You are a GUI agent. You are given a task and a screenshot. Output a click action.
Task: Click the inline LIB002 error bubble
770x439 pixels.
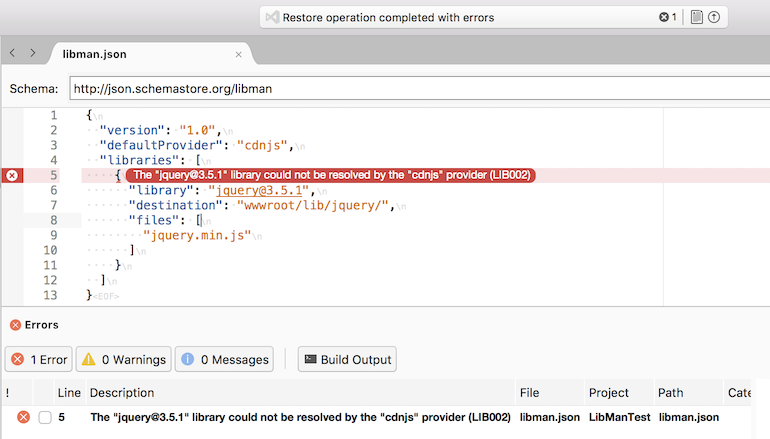click(x=331, y=175)
